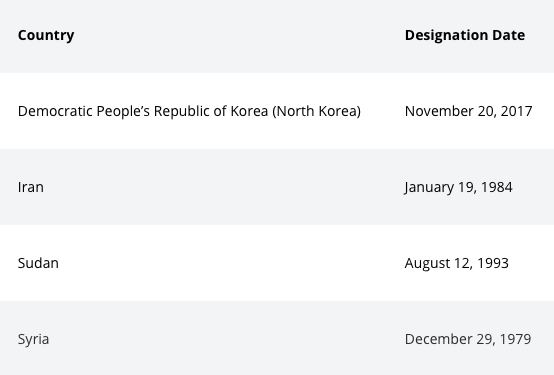Click the Country column header
The height and width of the screenshot is (375, 554).
46,35
